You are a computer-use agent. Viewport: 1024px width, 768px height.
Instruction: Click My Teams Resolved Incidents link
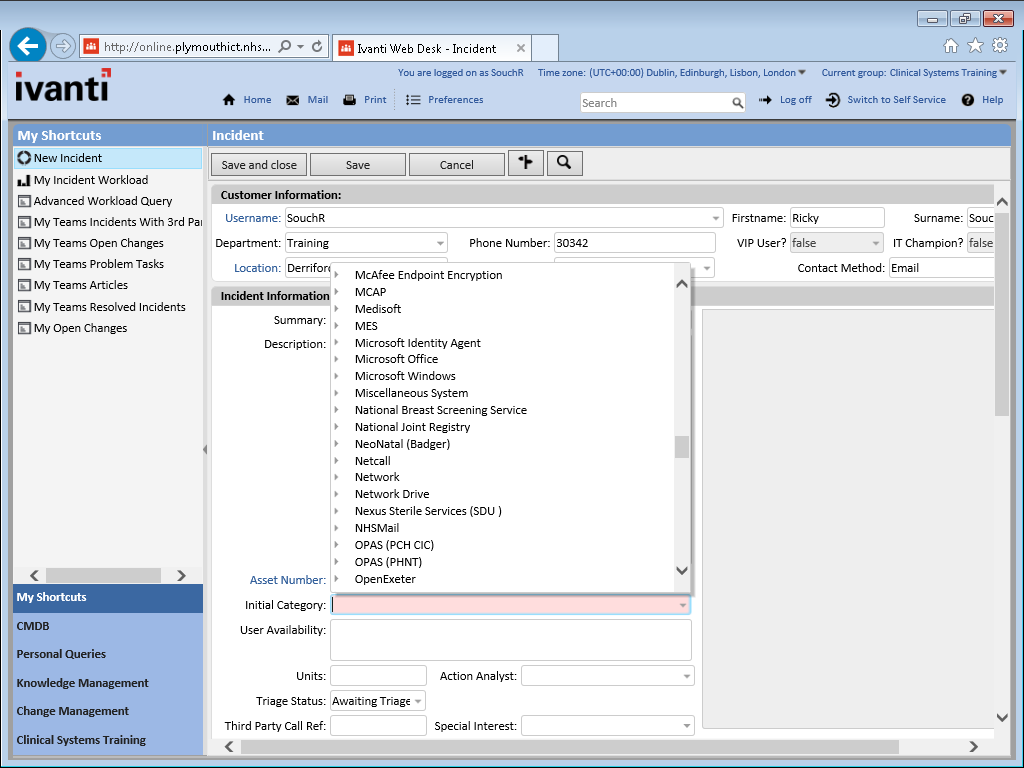[x=110, y=307]
